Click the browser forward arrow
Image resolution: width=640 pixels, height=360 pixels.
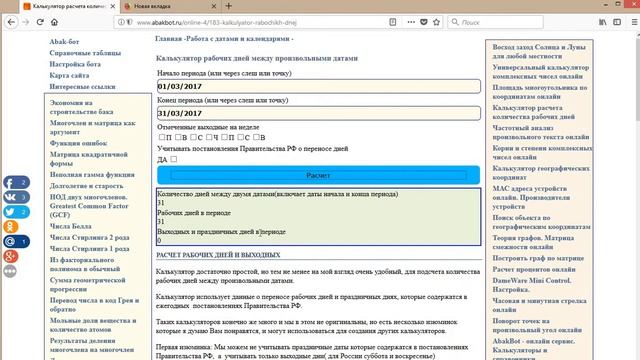(26, 22)
